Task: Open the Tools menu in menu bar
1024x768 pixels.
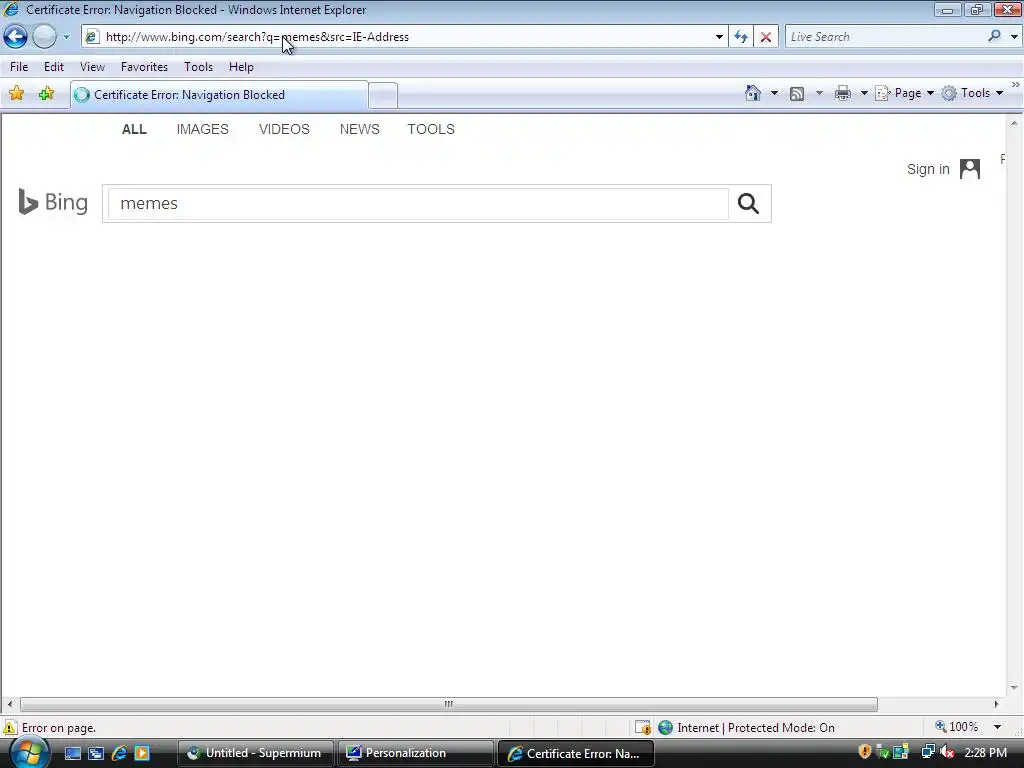Action: pyautogui.click(x=199, y=67)
